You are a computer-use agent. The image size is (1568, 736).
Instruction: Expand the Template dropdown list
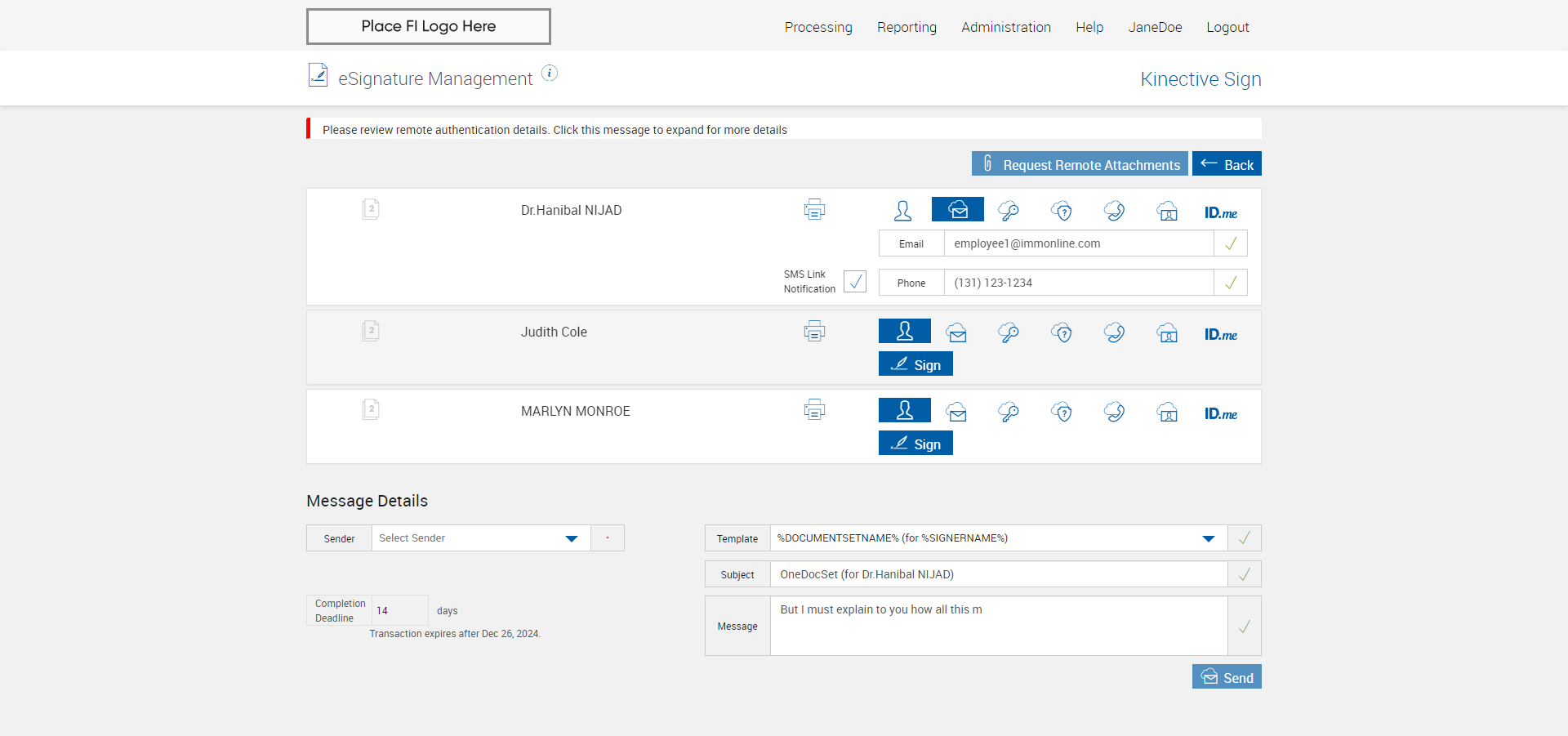click(1208, 538)
